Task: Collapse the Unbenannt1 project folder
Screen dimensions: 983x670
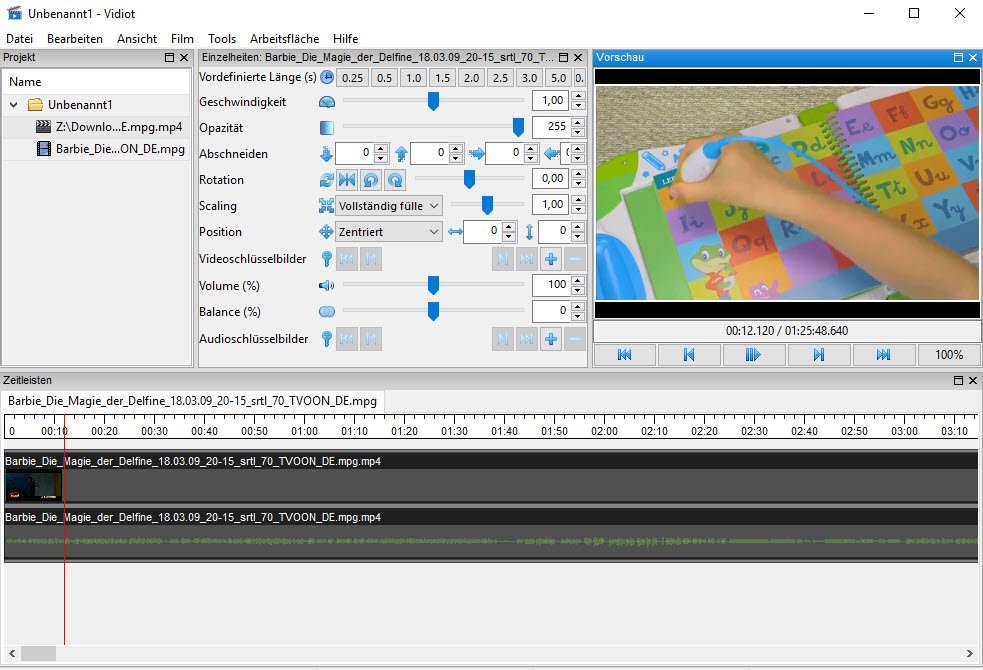Action: click(14, 105)
